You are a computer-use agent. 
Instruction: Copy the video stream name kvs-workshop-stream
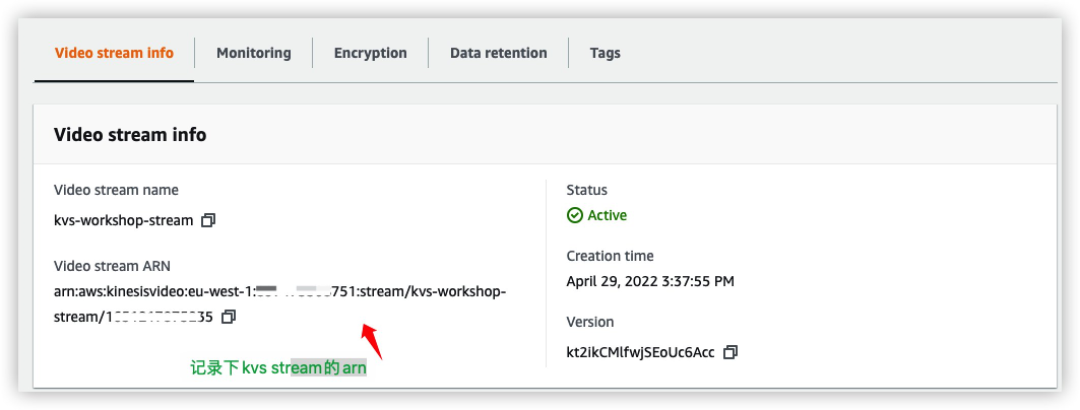pos(208,220)
